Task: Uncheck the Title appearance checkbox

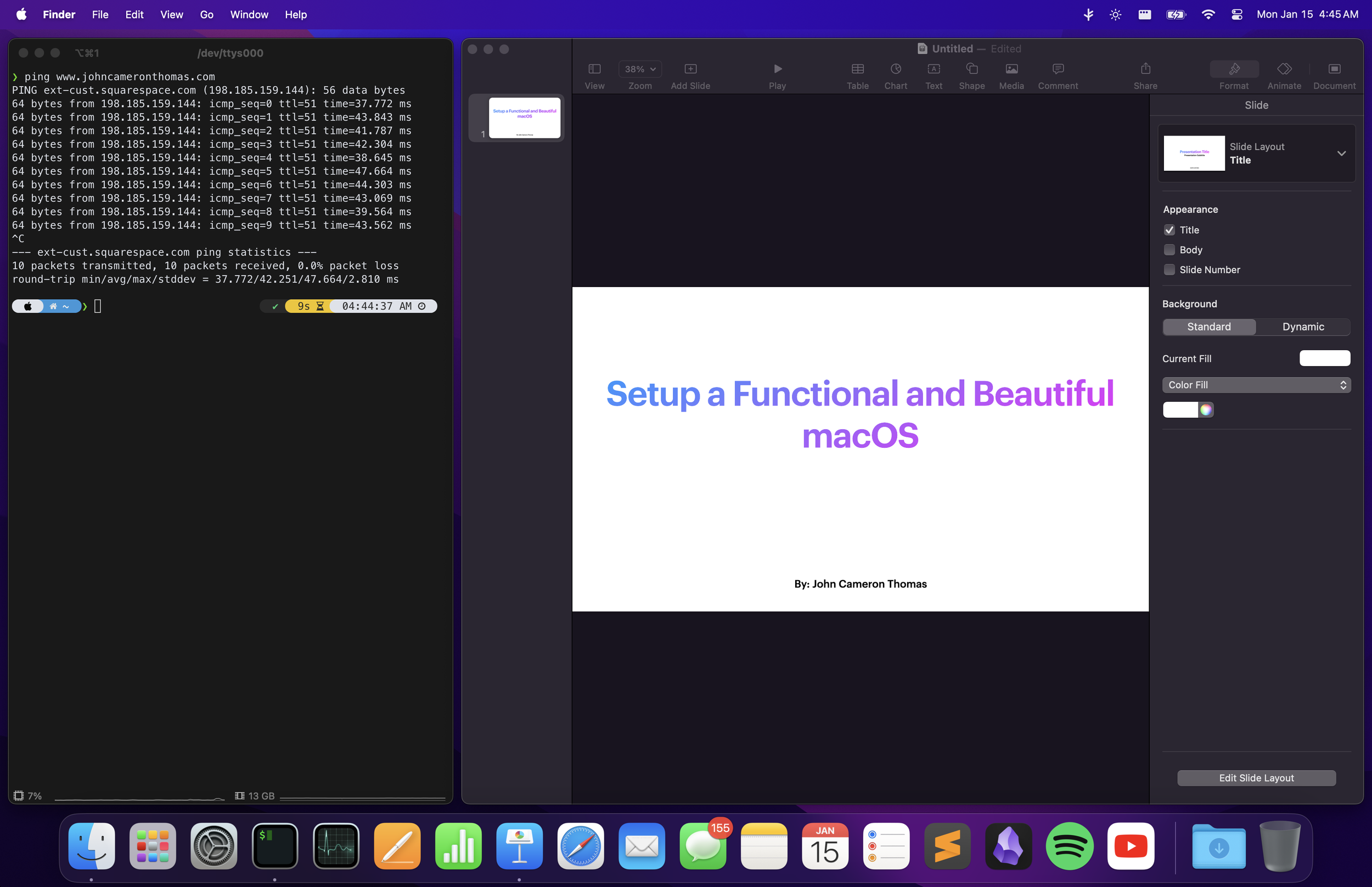Action: coord(1169,230)
